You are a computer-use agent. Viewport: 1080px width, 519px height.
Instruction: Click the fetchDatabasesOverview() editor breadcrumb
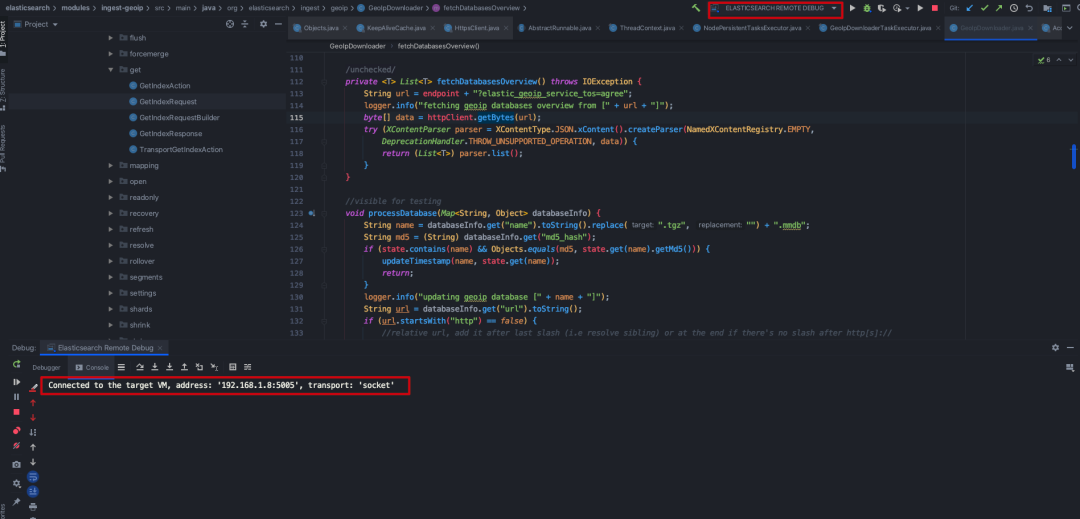(x=438, y=46)
